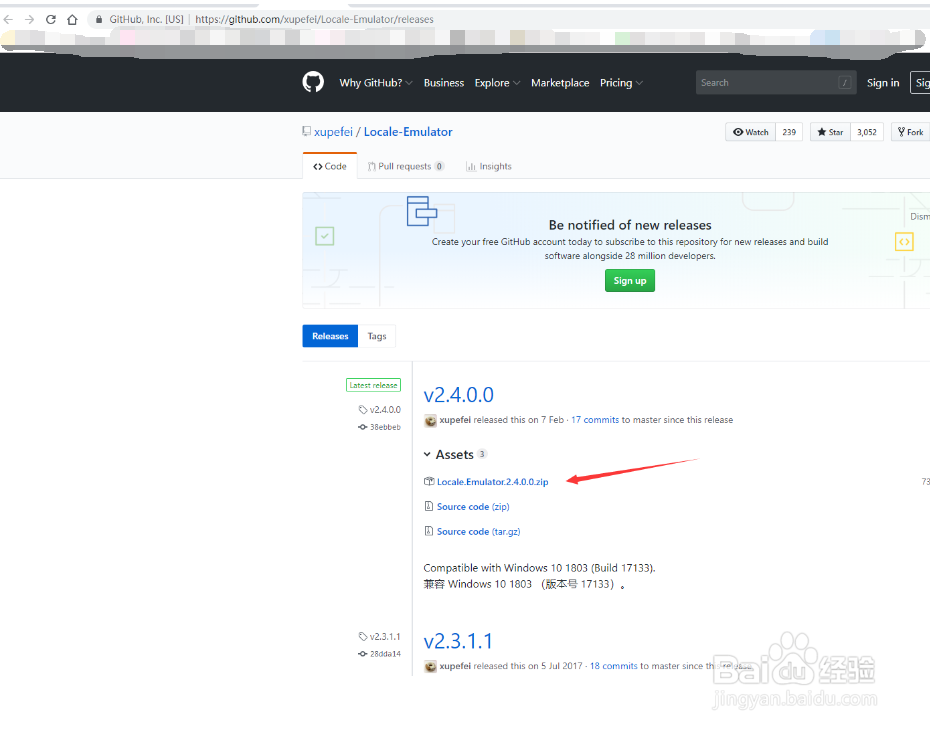Select the Releases tab
The width and height of the screenshot is (930, 731).
coord(330,336)
